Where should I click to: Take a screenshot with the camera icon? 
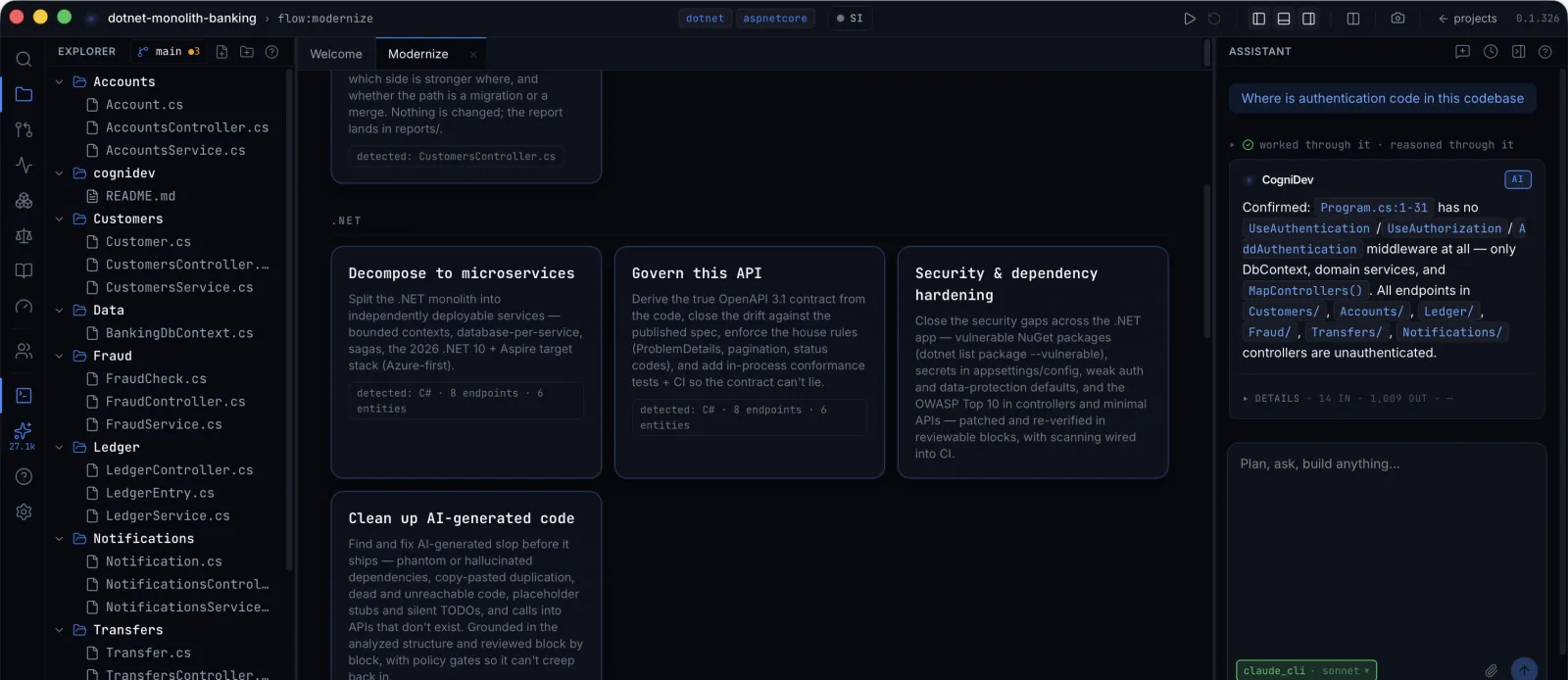1398,18
